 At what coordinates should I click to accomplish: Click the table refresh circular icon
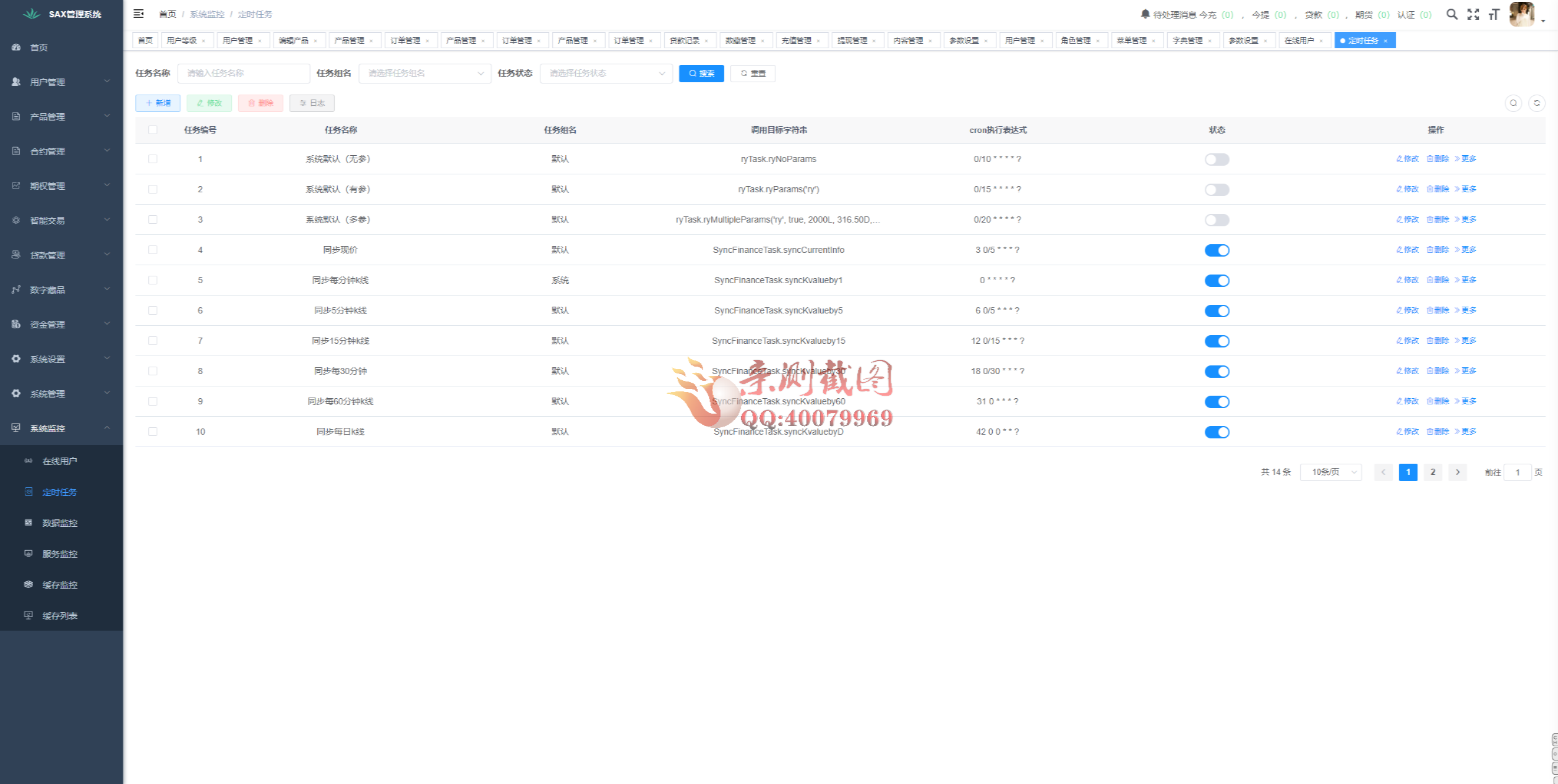1536,103
